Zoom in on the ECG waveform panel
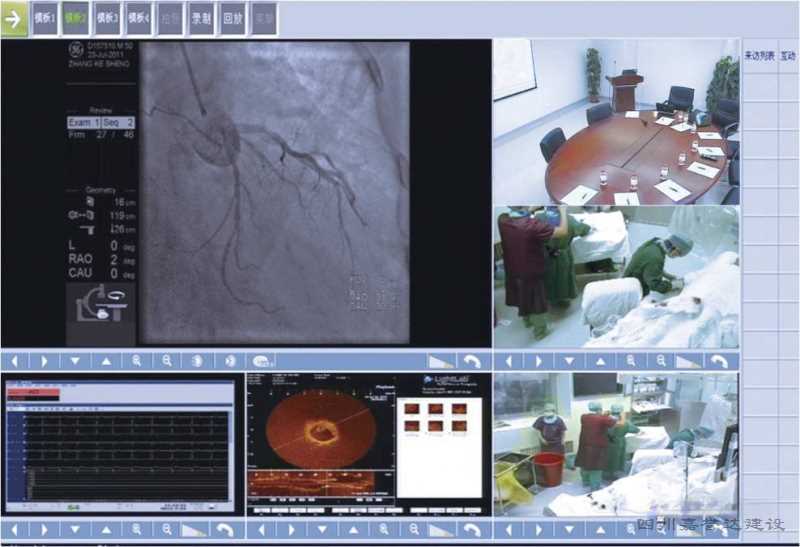 (137, 529)
